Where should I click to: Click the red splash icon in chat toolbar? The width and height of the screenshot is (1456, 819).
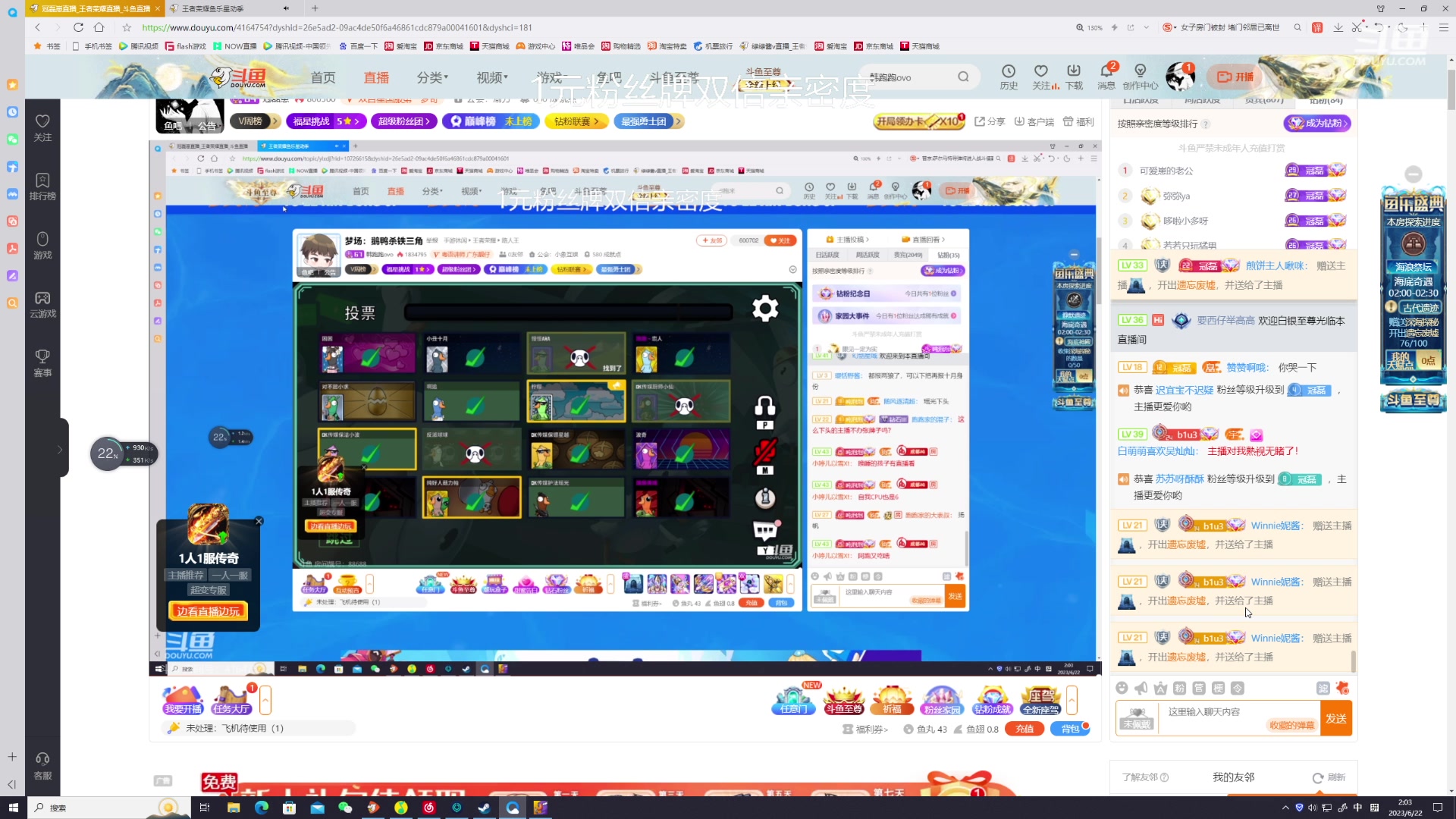click(1343, 688)
